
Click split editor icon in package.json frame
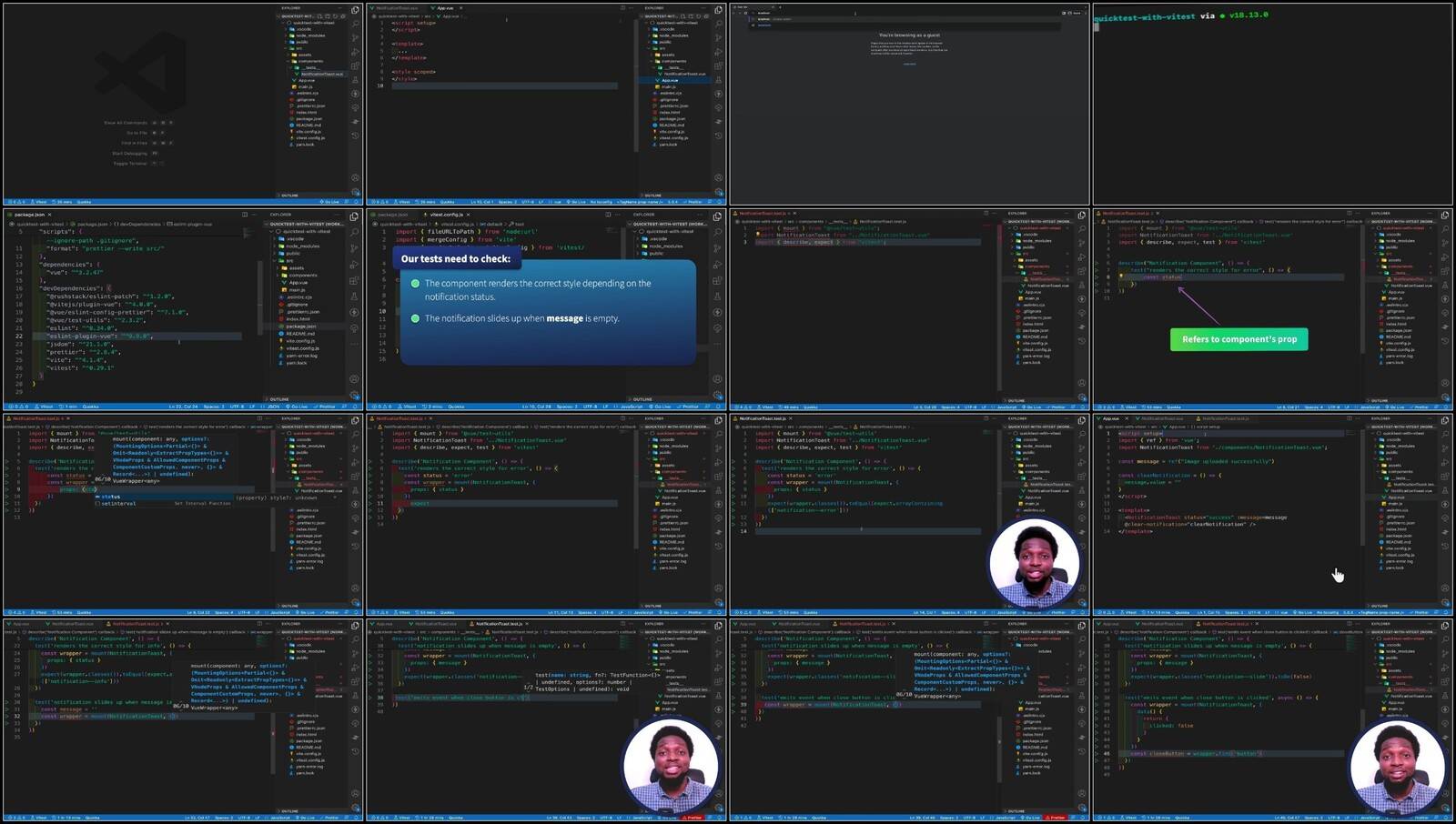(x=244, y=215)
